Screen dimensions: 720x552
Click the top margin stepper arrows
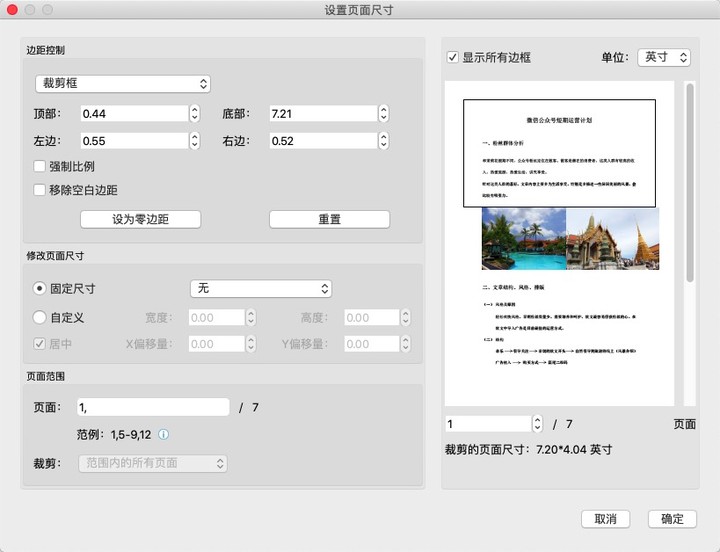(x=193, y=114)
